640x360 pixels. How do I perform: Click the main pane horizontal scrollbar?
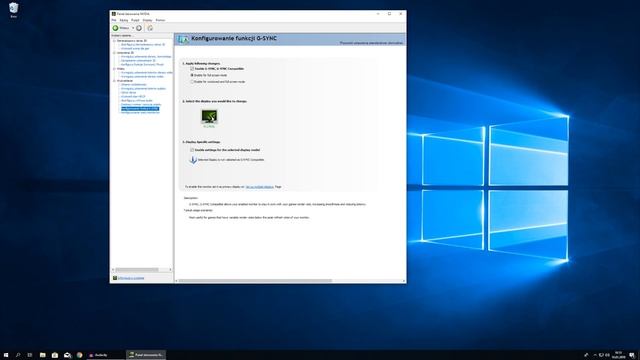[x=255, y=281]
